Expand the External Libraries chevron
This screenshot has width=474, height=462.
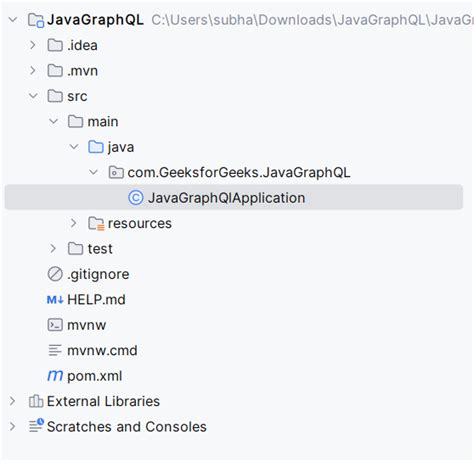[x=12, y=401]
